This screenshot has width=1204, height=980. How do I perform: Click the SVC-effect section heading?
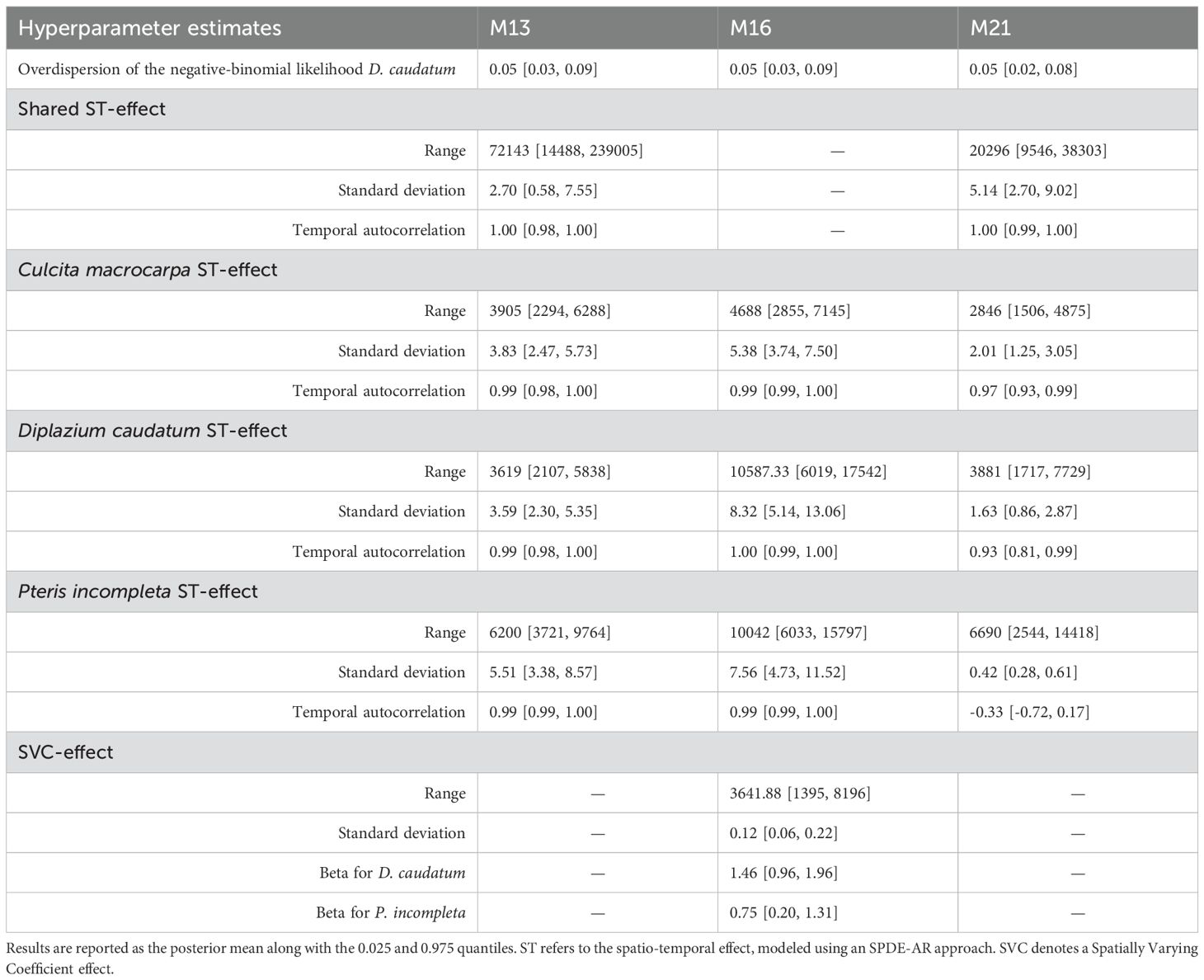[x=65, y=752]
